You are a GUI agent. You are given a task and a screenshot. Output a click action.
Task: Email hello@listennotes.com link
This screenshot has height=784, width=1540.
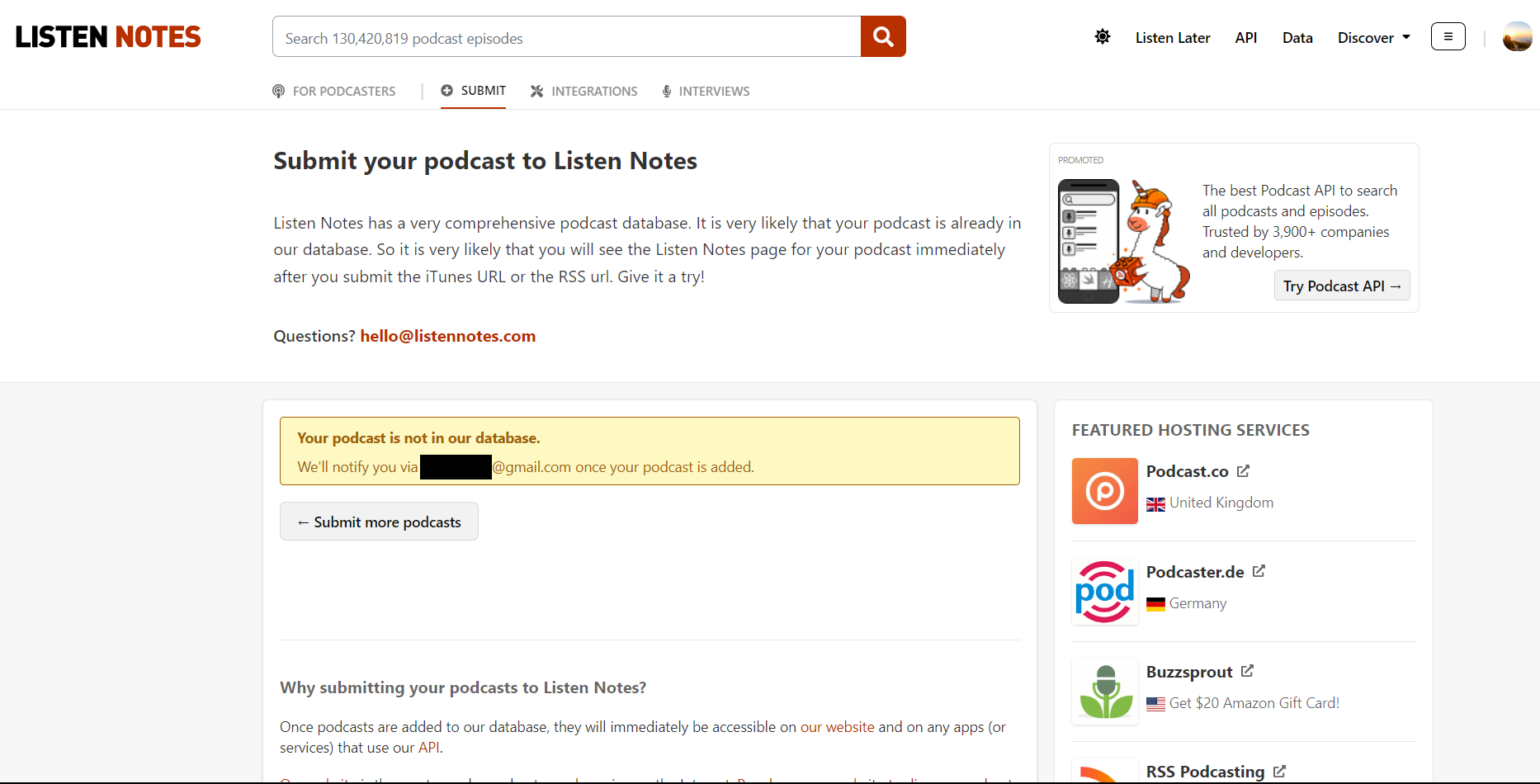tap(448, 336)
